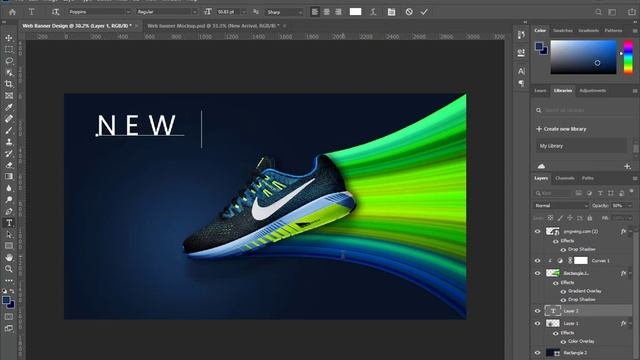
Task: Select the Rectangle shape tool
Action: [x=9, y=246]
